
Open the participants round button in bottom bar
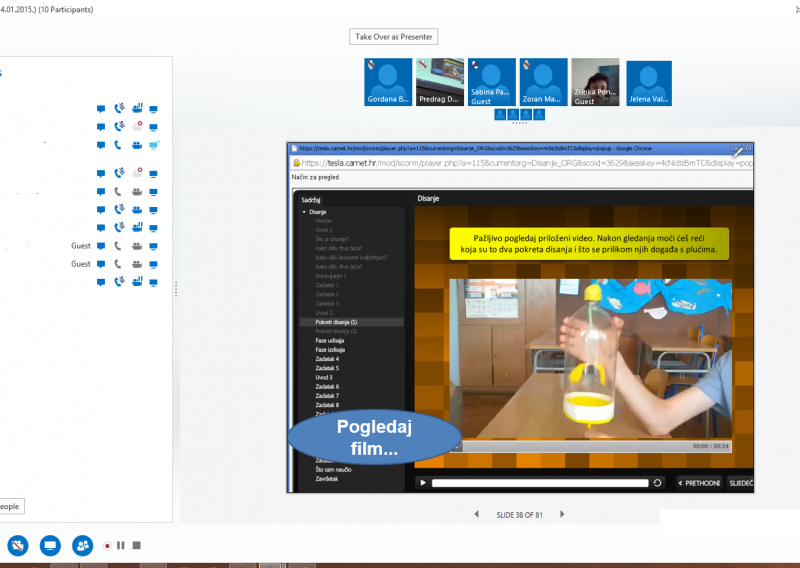coord(82,545)
